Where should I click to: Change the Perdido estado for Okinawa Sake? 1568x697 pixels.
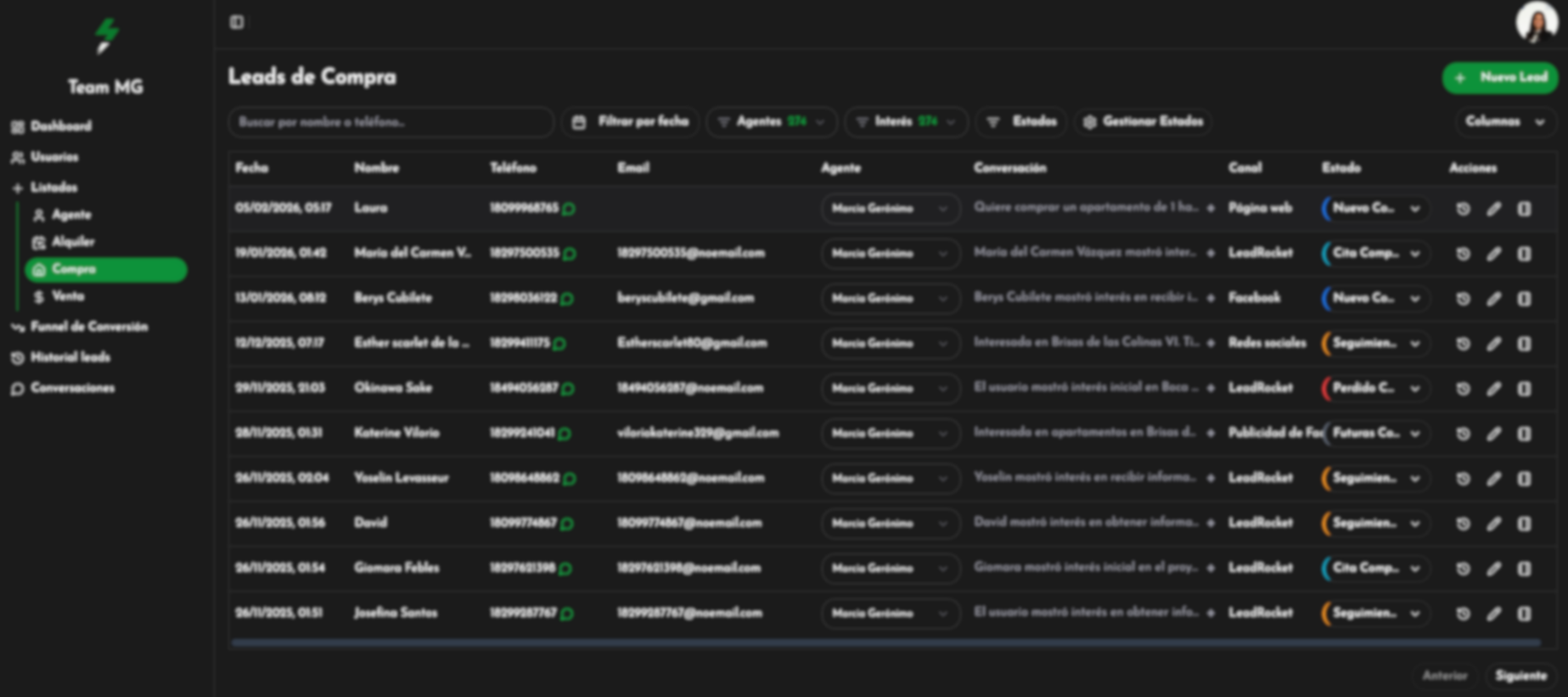(x=1373, y=389)
